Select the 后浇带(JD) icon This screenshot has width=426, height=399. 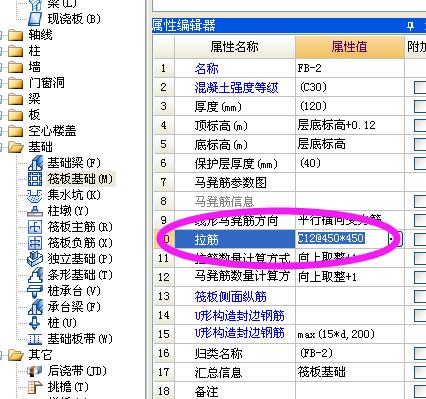pyautogui.click(x=35, y=371)
